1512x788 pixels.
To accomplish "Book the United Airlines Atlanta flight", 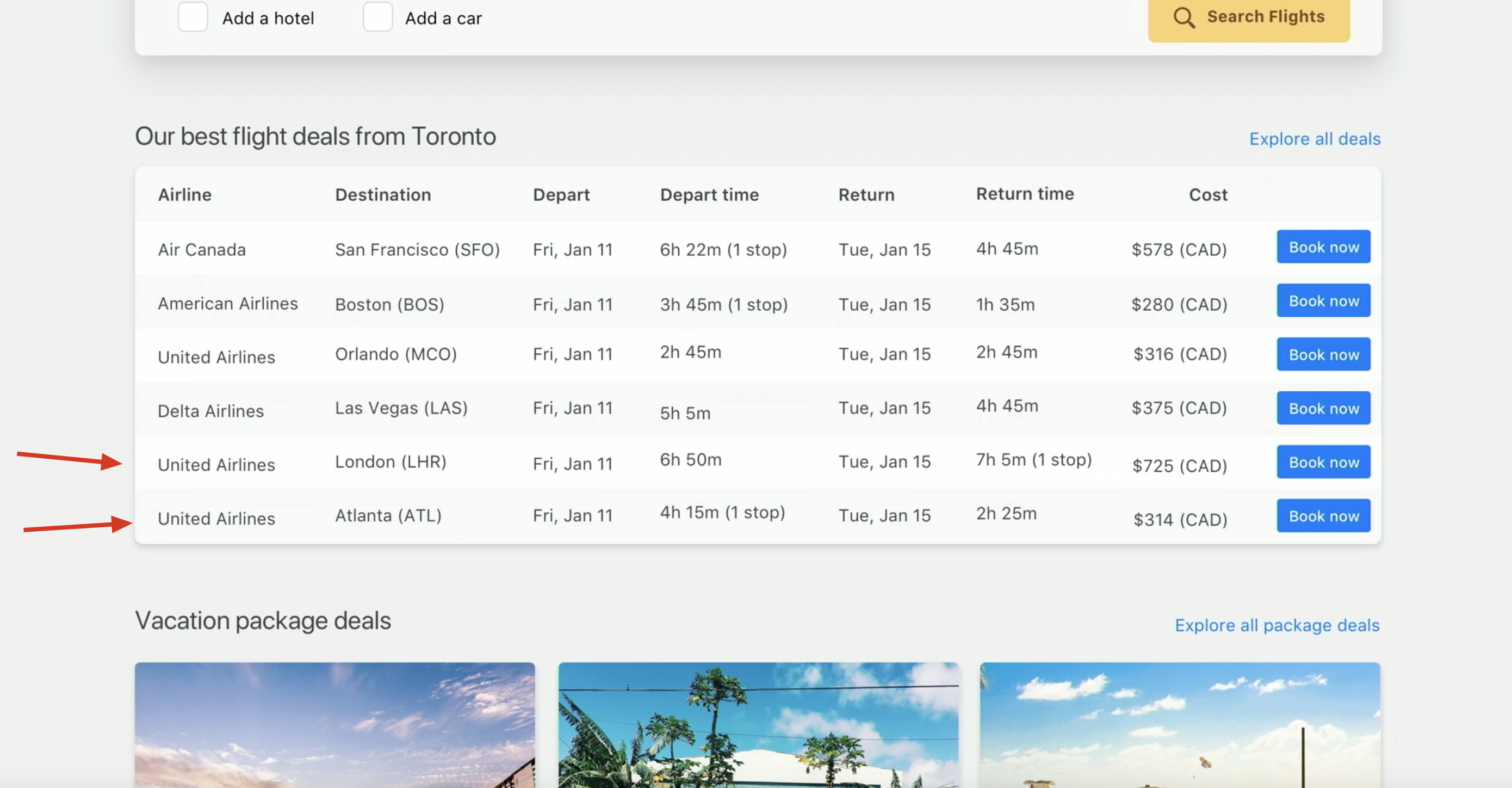I will pos(1323,516).
